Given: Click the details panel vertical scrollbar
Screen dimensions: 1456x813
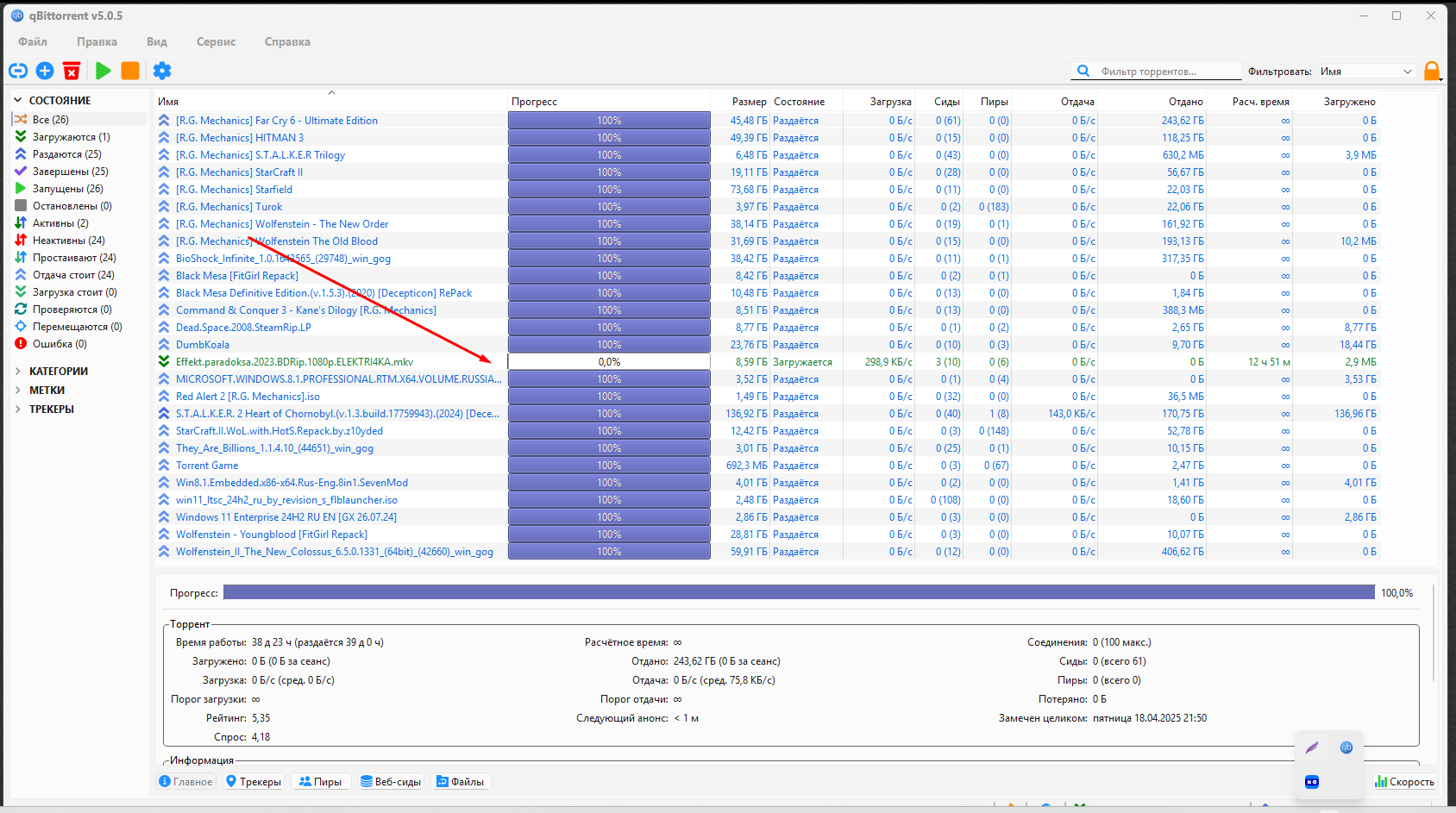Looking at the screenshot, I should click(x=1434, y=635).
